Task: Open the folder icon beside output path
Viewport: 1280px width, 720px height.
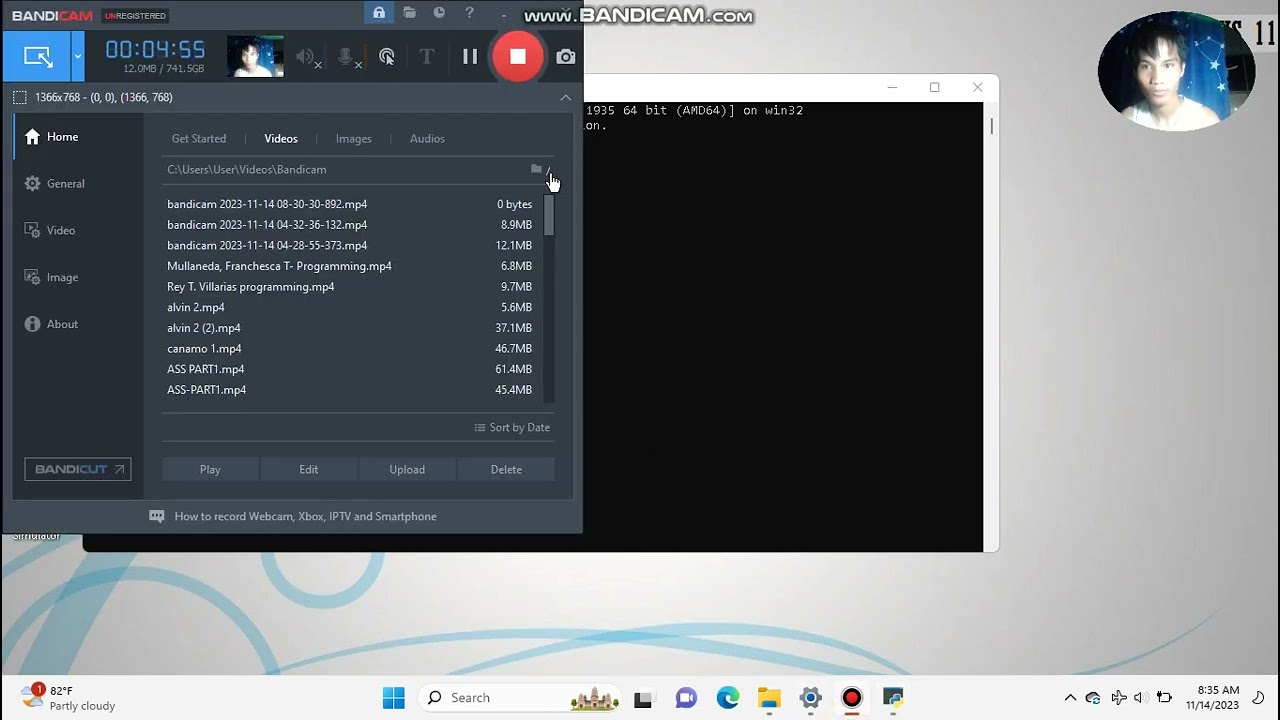Action: coord(536,169)
